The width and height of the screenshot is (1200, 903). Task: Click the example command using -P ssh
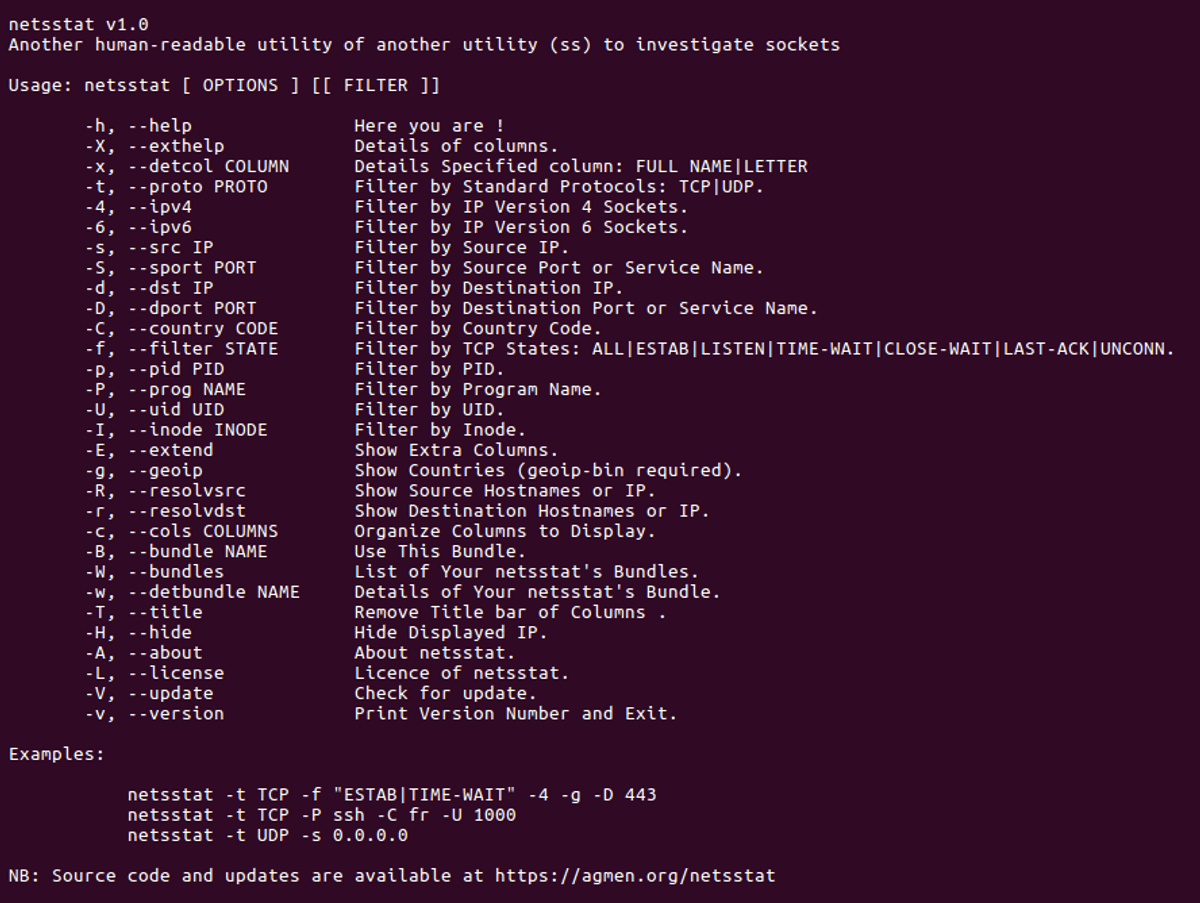321,815
